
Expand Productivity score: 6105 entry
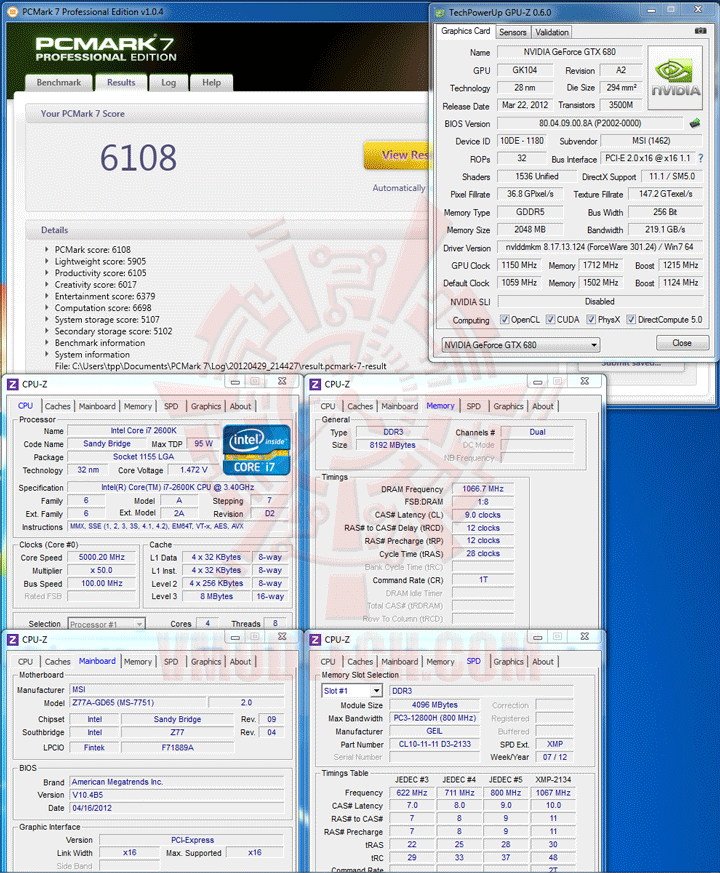tap(47, 273)
